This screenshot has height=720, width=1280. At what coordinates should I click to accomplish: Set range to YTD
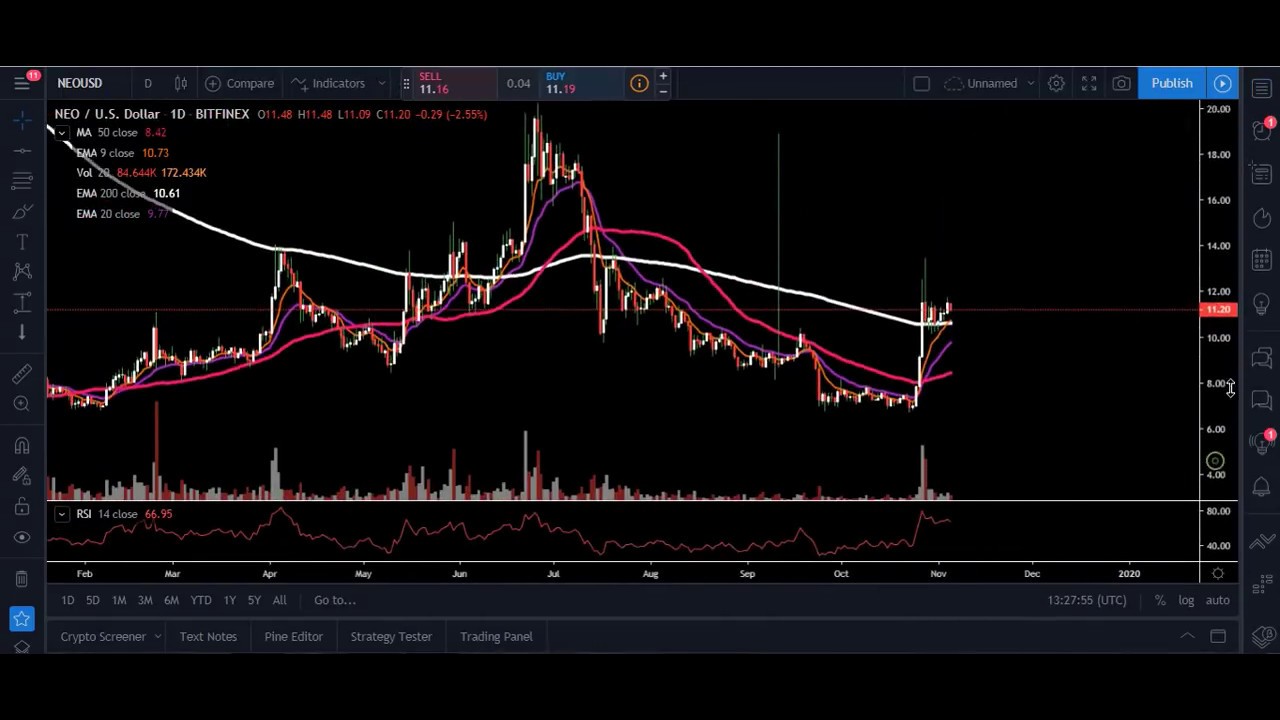coord(201,600)
